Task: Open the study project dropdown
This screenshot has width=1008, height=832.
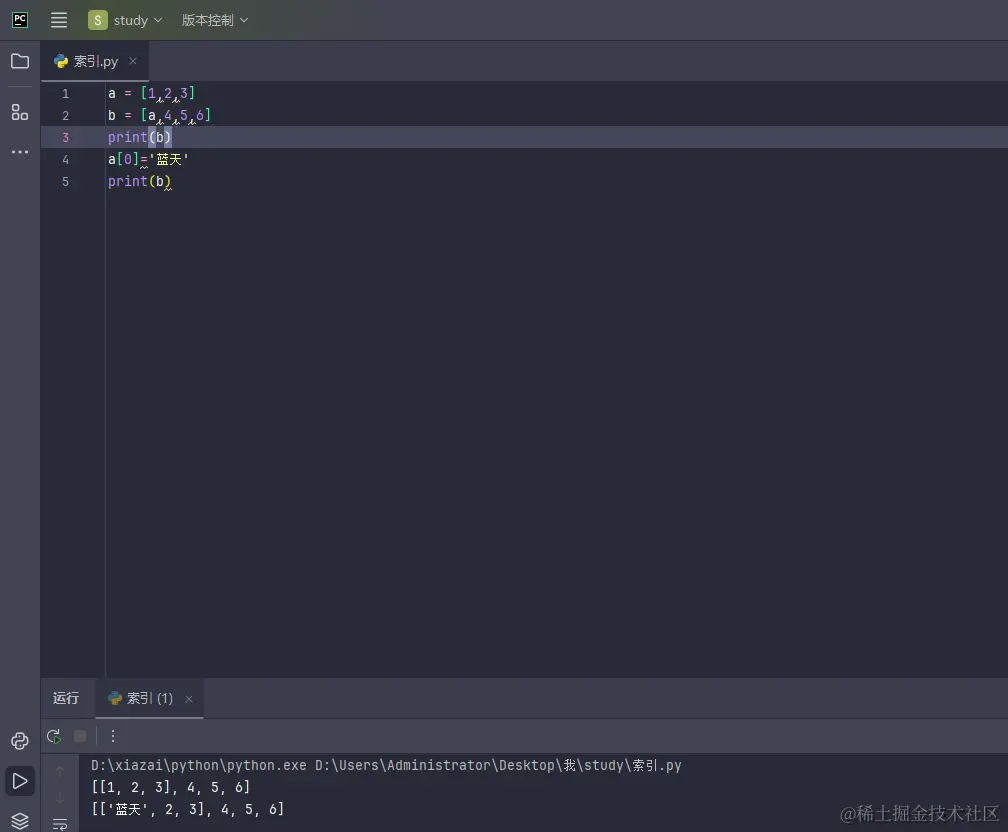Action: tap(125, 20)
